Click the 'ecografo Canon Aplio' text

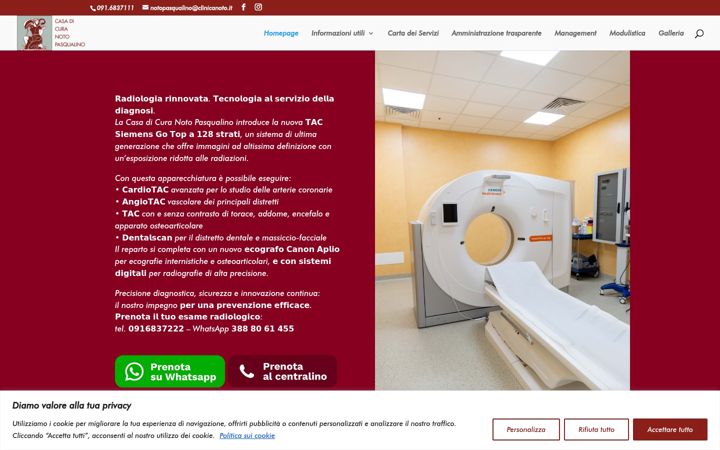[x=292, y=249]
